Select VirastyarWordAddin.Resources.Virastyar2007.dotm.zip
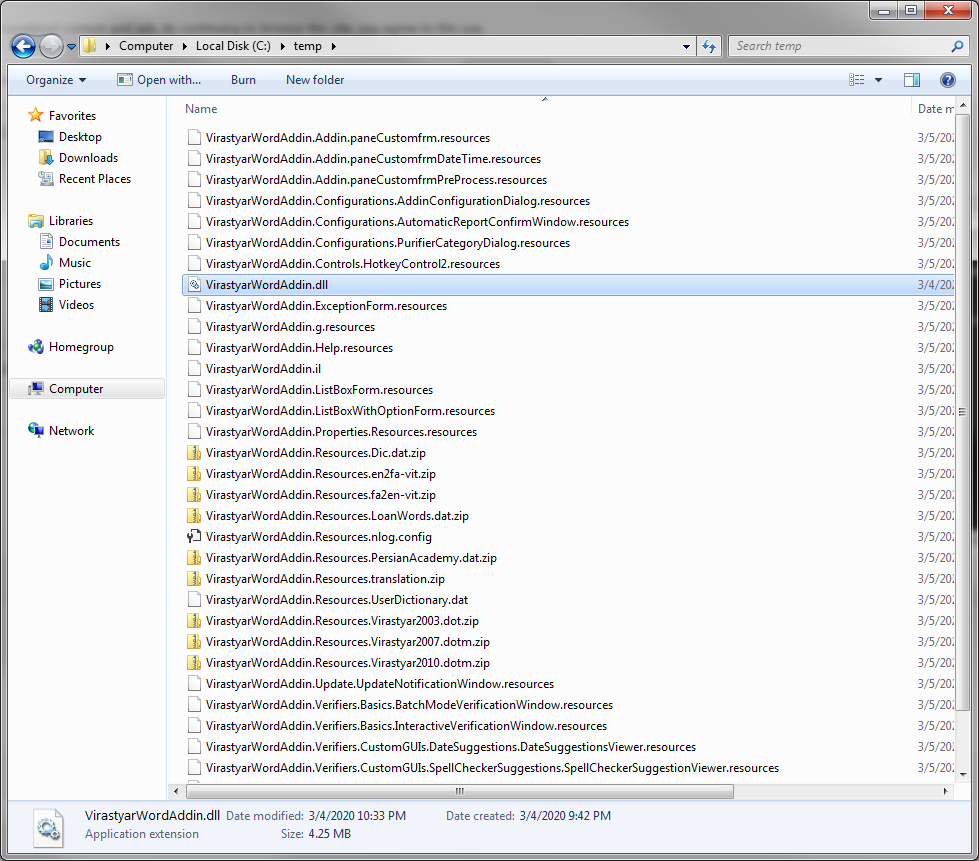The image size is (979, 861). (x=348, y=642)
